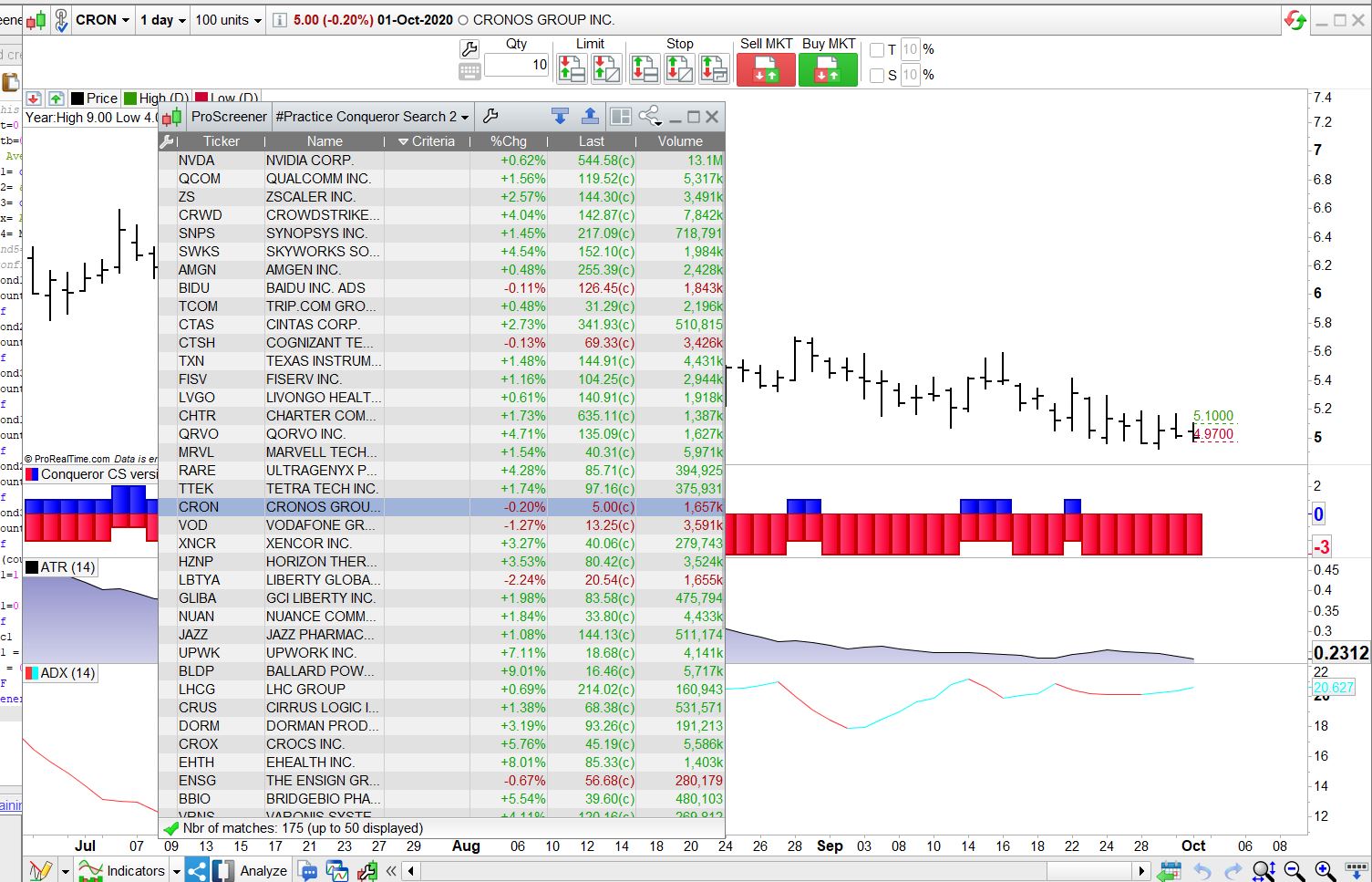Open Indicators dropdown arrow
Viewport: 1372px width, 882px height.
175,872
